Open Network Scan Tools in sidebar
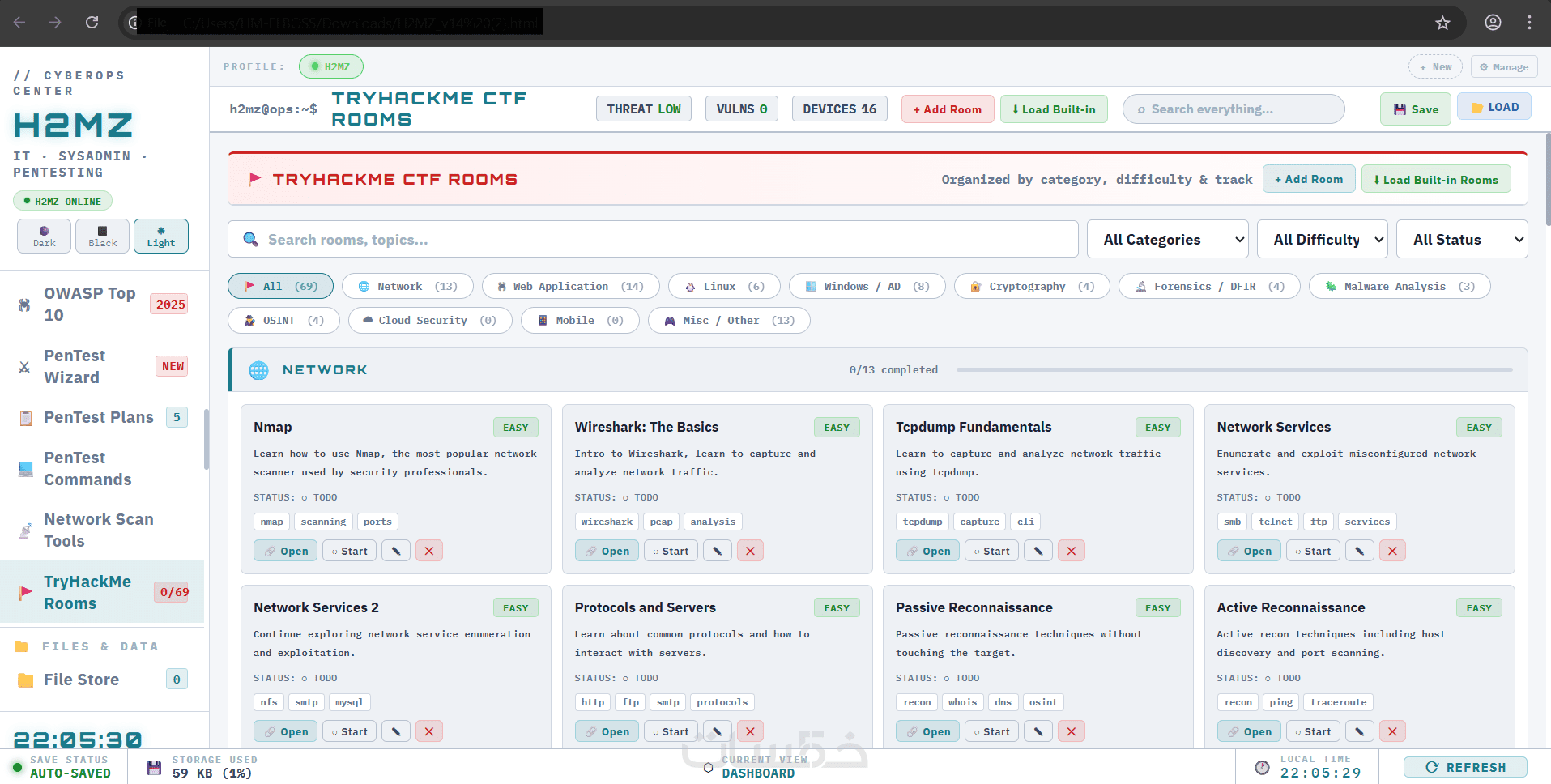Image resolution: width=1551 pixels, height=784 pixels. click(102, 530)
